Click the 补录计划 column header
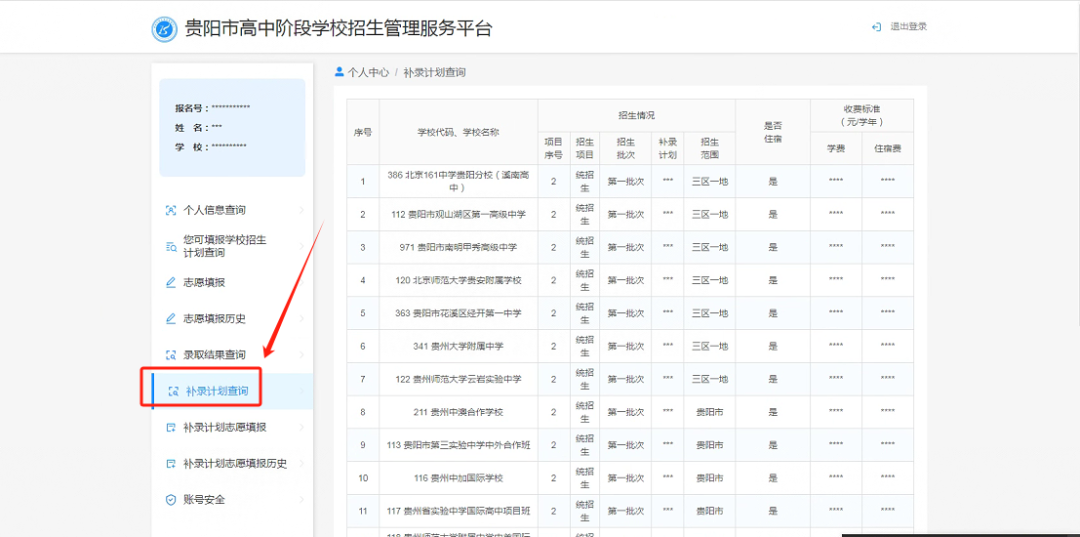This screenshot has height=537, width=1080. pos(667,148)
